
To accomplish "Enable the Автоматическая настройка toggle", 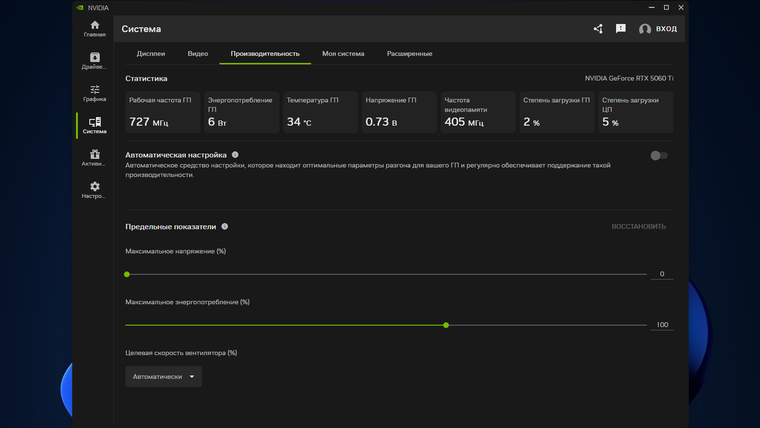I will point(659,156).
